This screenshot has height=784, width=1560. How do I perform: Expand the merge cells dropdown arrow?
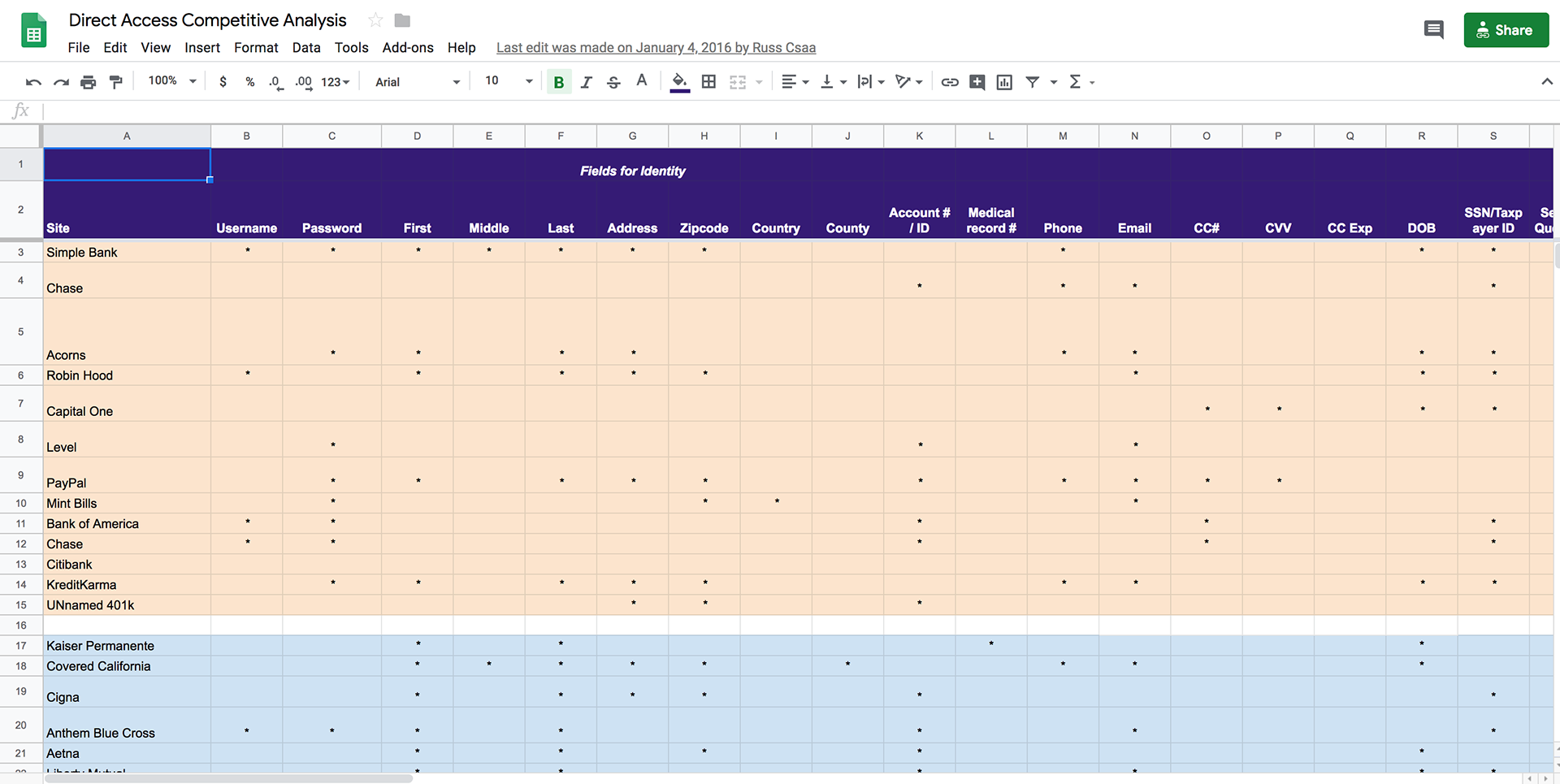[759, 82]
